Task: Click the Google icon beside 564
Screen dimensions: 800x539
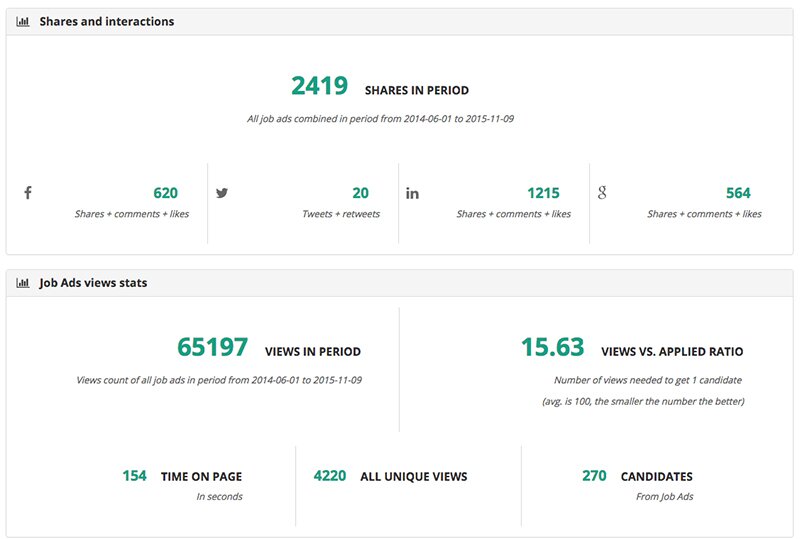Action: (602, 193)
